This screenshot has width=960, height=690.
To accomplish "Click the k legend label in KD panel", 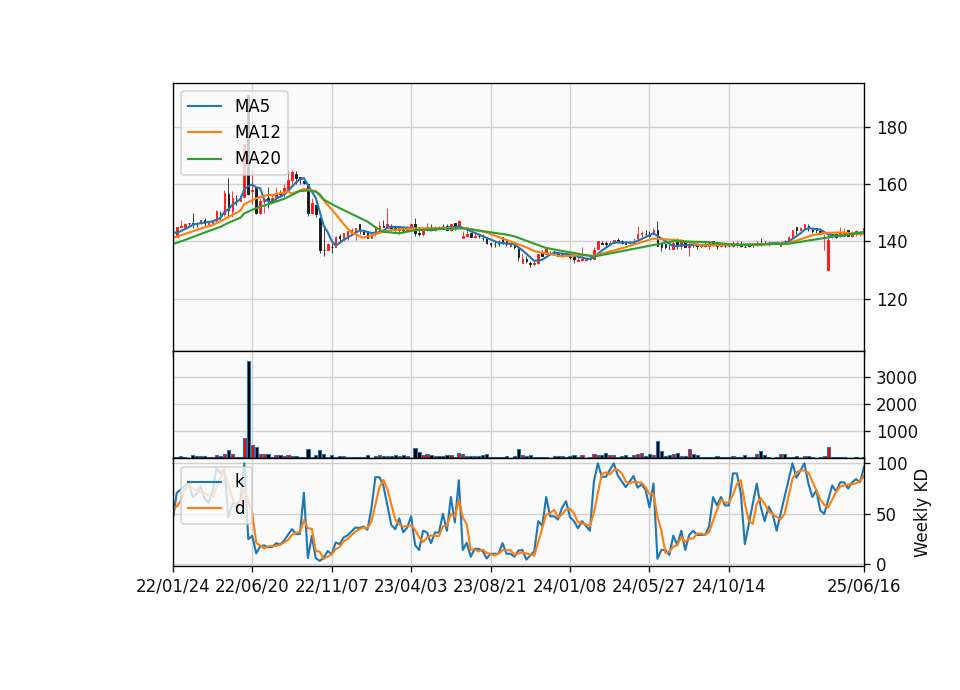I will tap(239, 481).
